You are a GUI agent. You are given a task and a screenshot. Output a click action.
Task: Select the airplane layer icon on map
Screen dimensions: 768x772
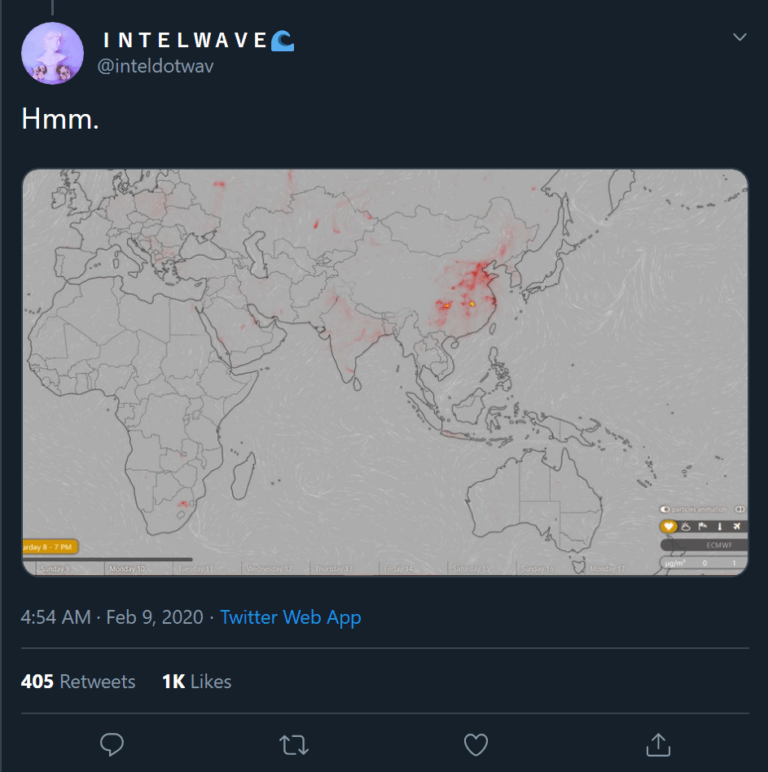pyautogui.click(x=737, y=526)
